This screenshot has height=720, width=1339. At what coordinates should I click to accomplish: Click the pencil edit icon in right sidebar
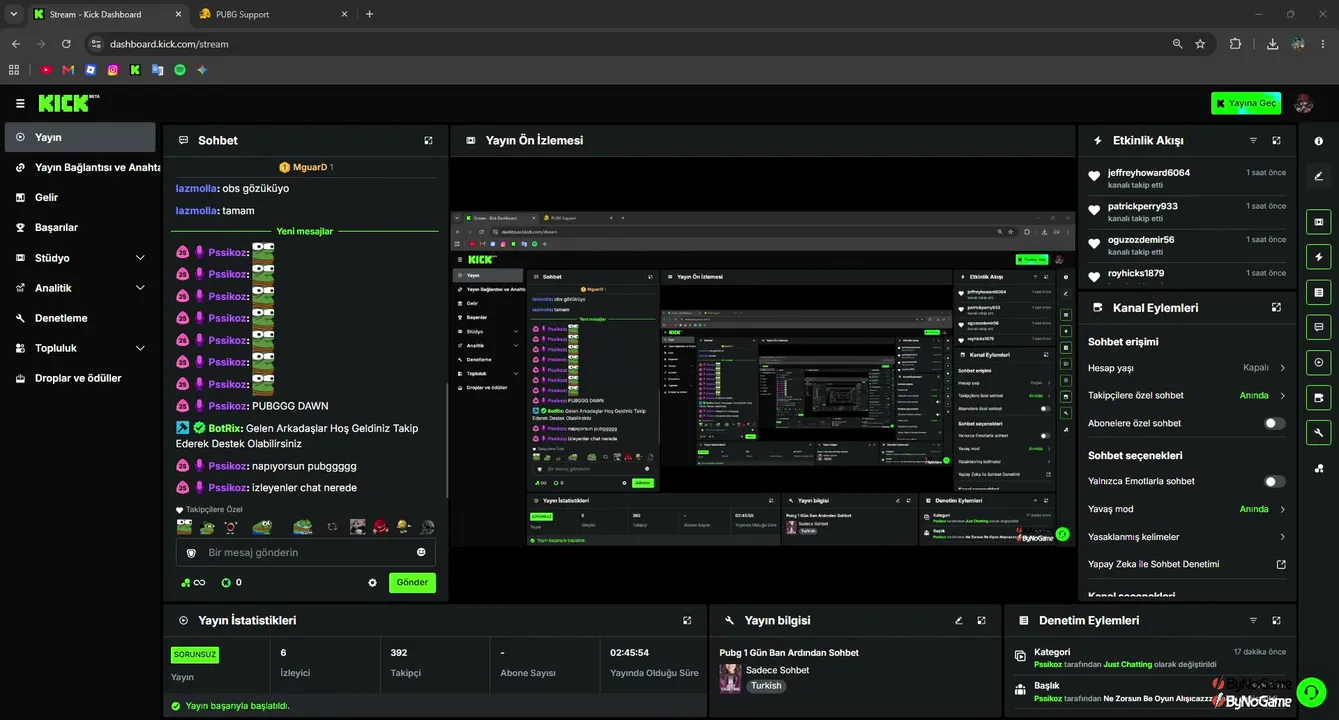coord(1318,175)
